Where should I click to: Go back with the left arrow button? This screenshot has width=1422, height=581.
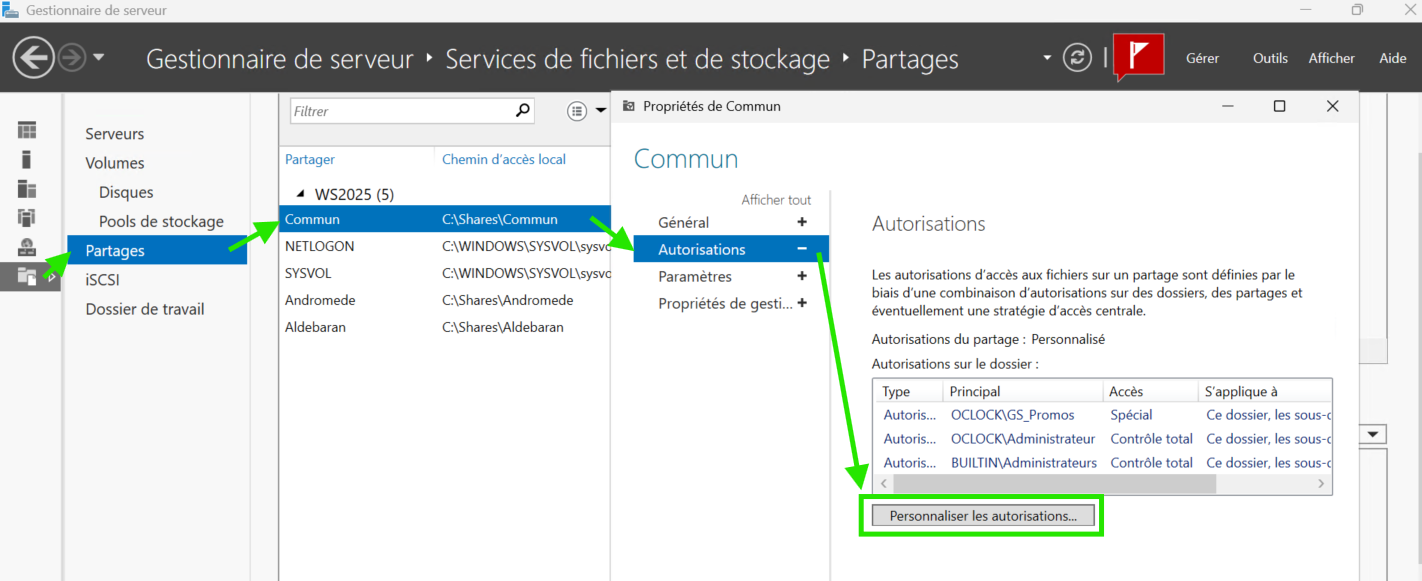(x=33, y=58)
